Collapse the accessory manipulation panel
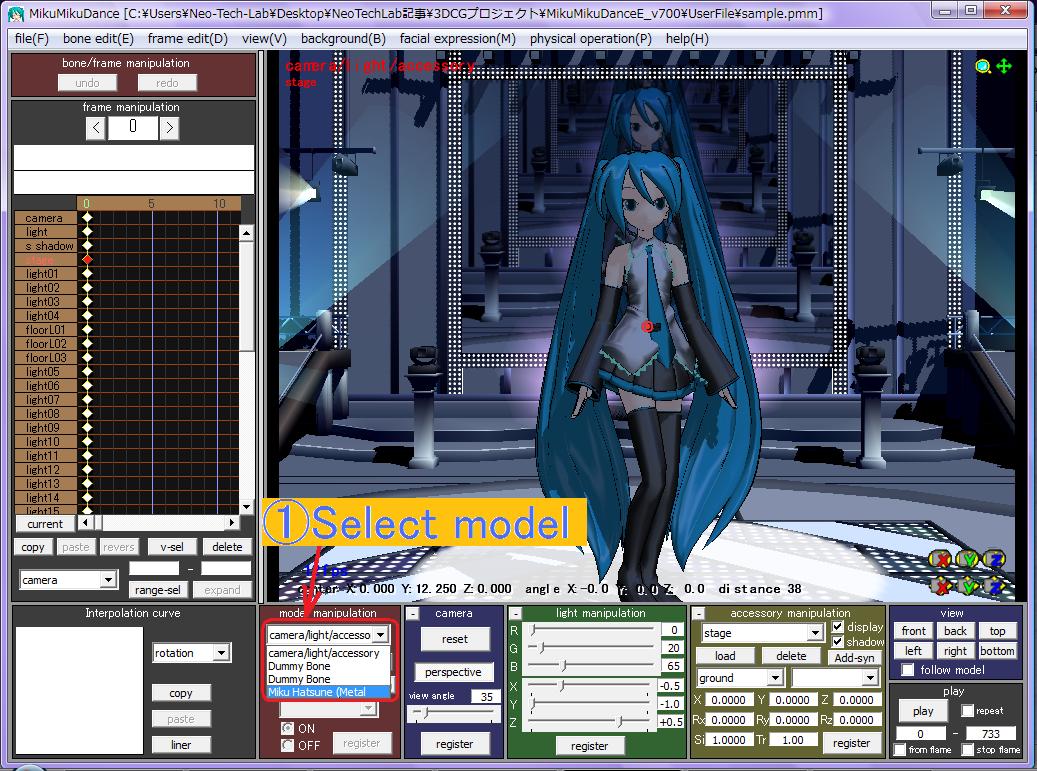 pyautogui.click(x=698, y=614)
